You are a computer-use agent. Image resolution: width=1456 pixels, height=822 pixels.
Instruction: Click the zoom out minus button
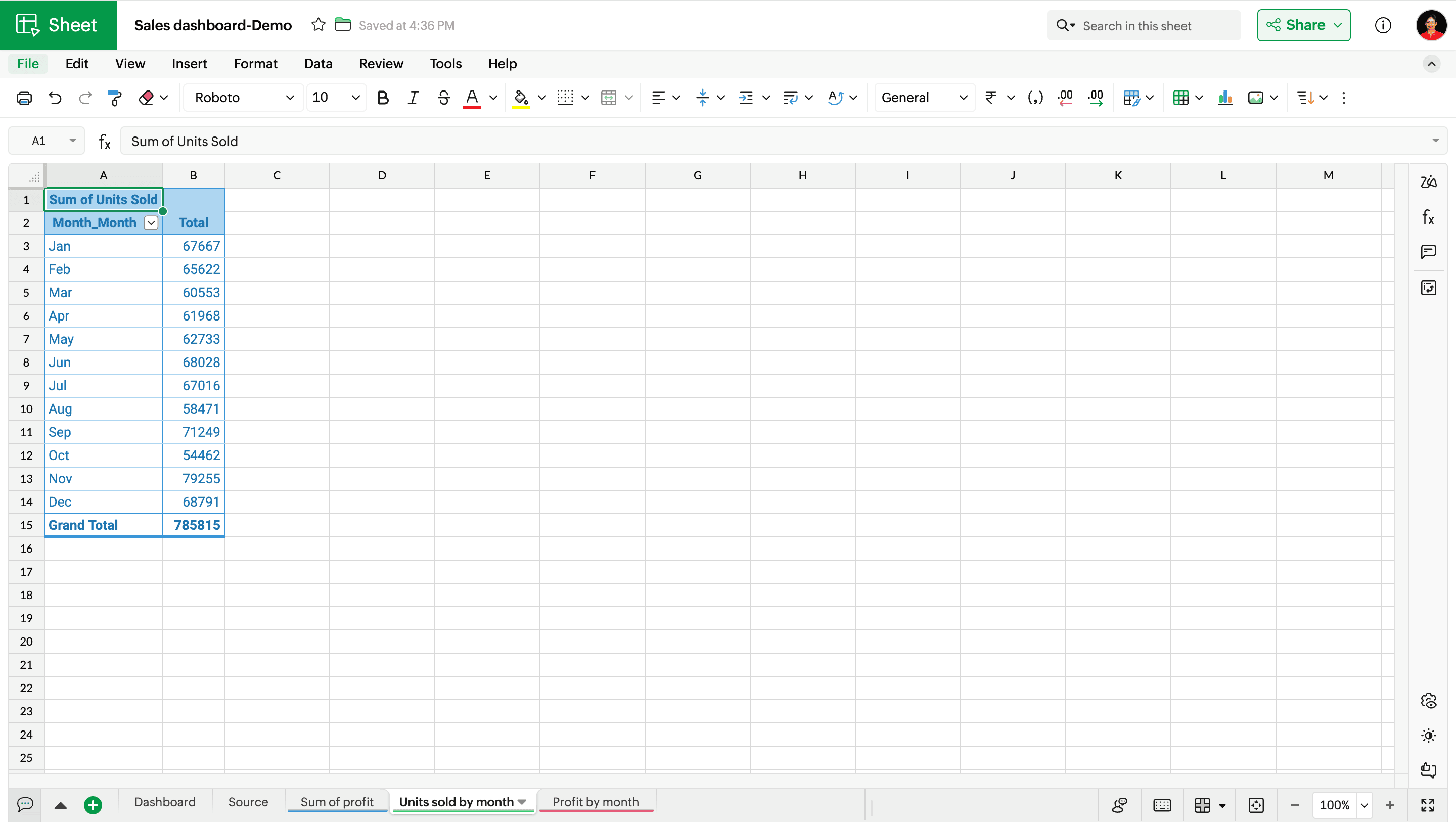click(x=1295, y=805)
